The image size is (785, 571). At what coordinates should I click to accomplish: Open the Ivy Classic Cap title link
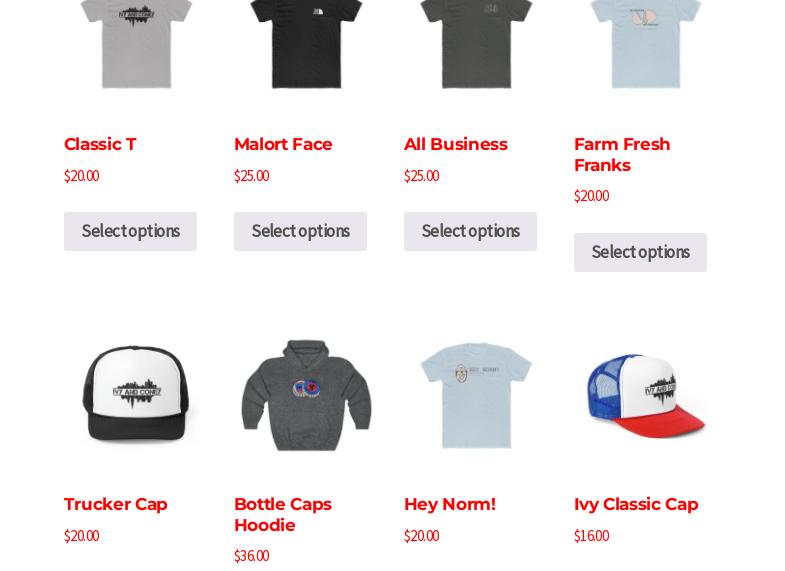[x=636, y=504]
